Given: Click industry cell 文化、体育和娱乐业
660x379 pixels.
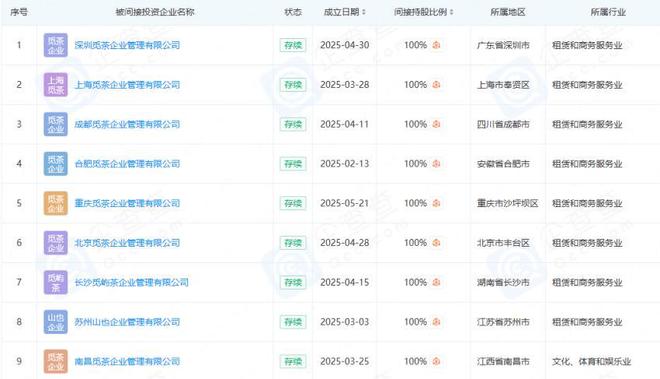Looking at the screenshot, I should click(592, 361).
